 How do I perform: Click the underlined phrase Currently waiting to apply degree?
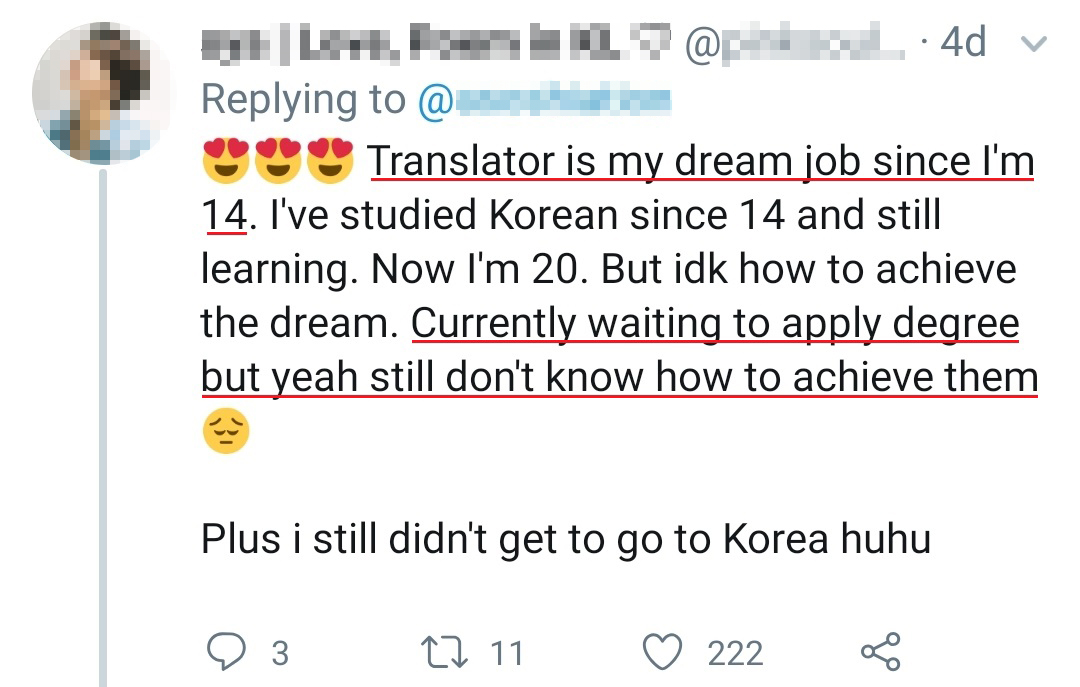715,324
